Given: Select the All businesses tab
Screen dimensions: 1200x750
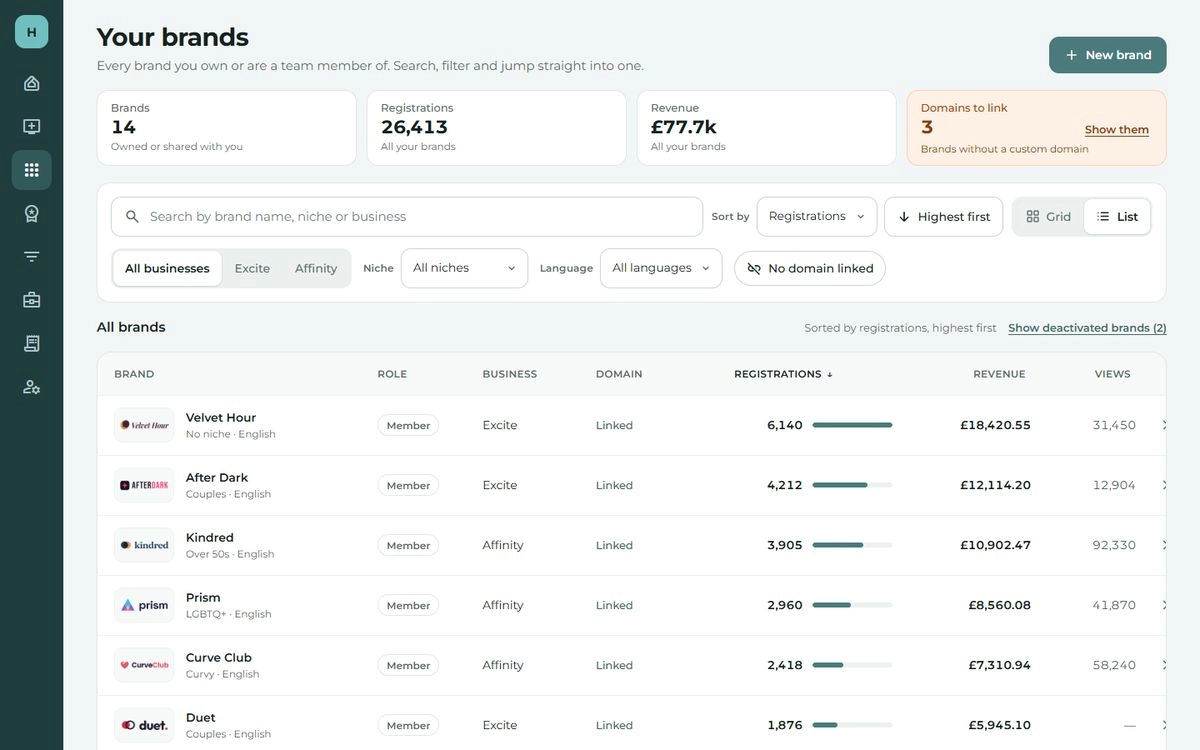Looking at the screenshot, I should pos(167,268).
